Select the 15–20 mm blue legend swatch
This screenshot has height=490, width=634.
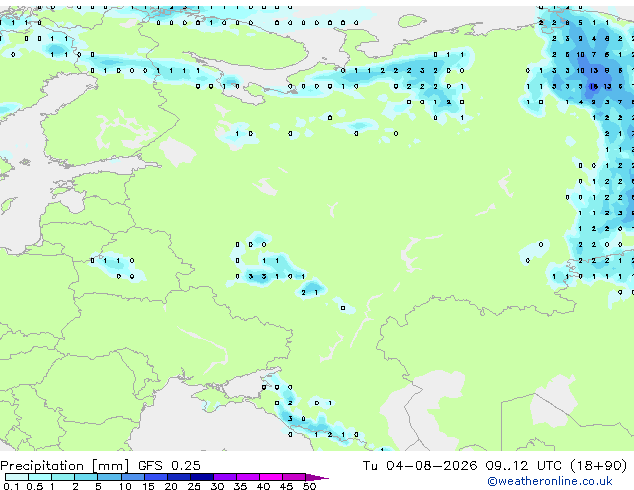pos(155,477)
